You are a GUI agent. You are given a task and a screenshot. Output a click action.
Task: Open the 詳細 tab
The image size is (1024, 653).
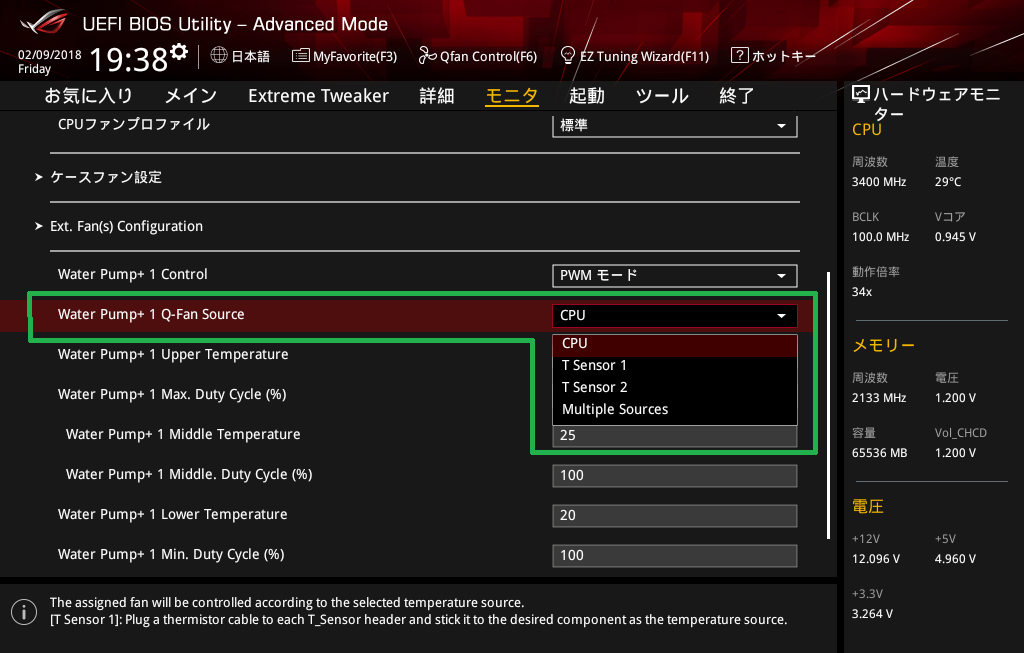pos(436,95)
